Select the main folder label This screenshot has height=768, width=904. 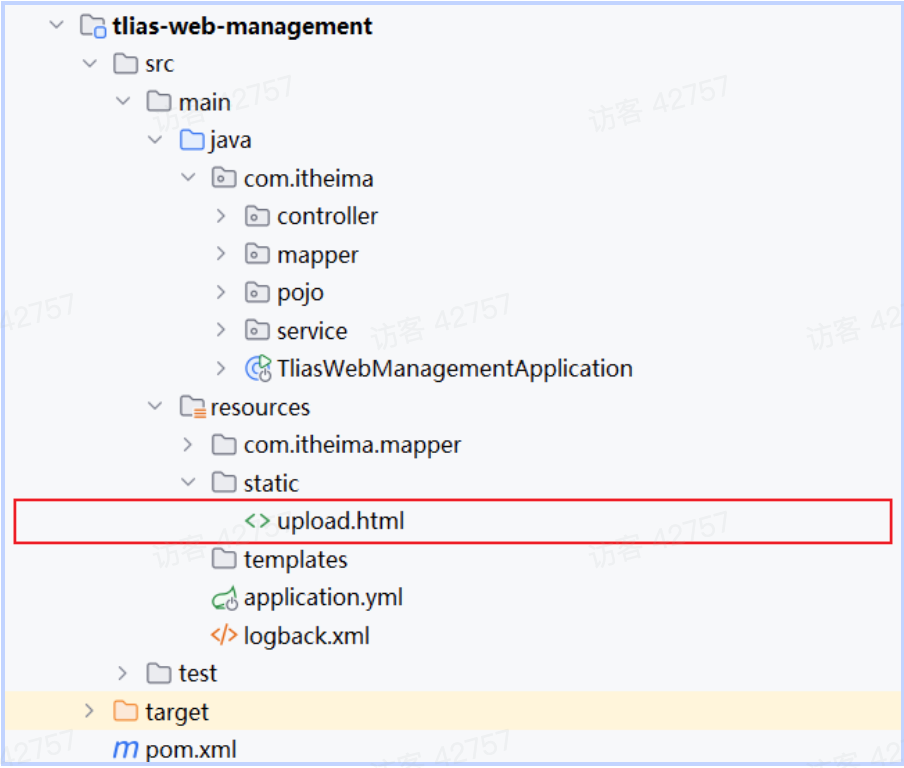[204, 102]
